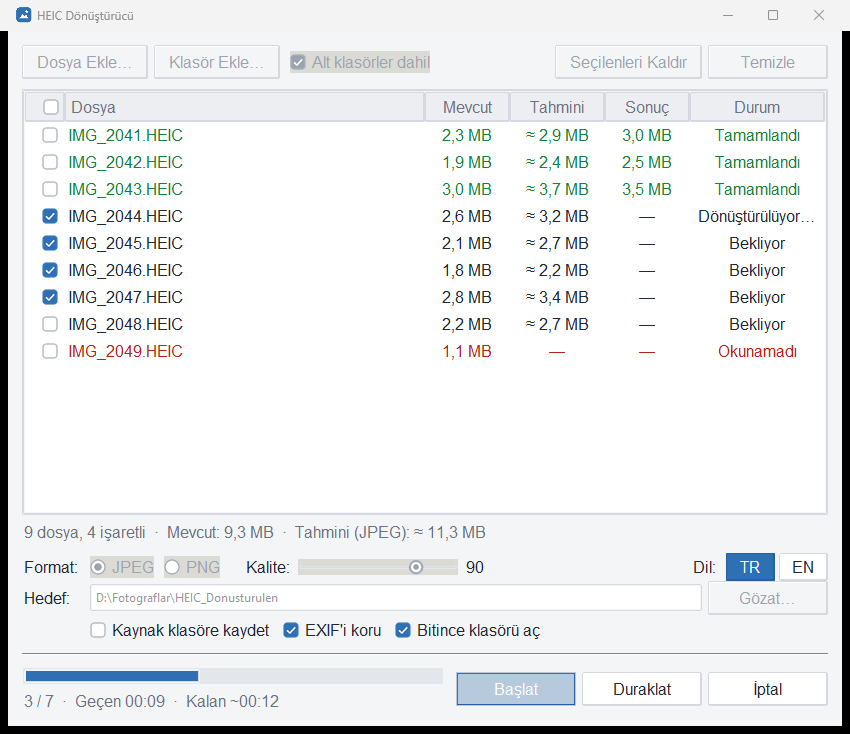Toggle the select-all checkbox in the Dosya header
Screen dimensions: 850x734
[x=51, y=107]
